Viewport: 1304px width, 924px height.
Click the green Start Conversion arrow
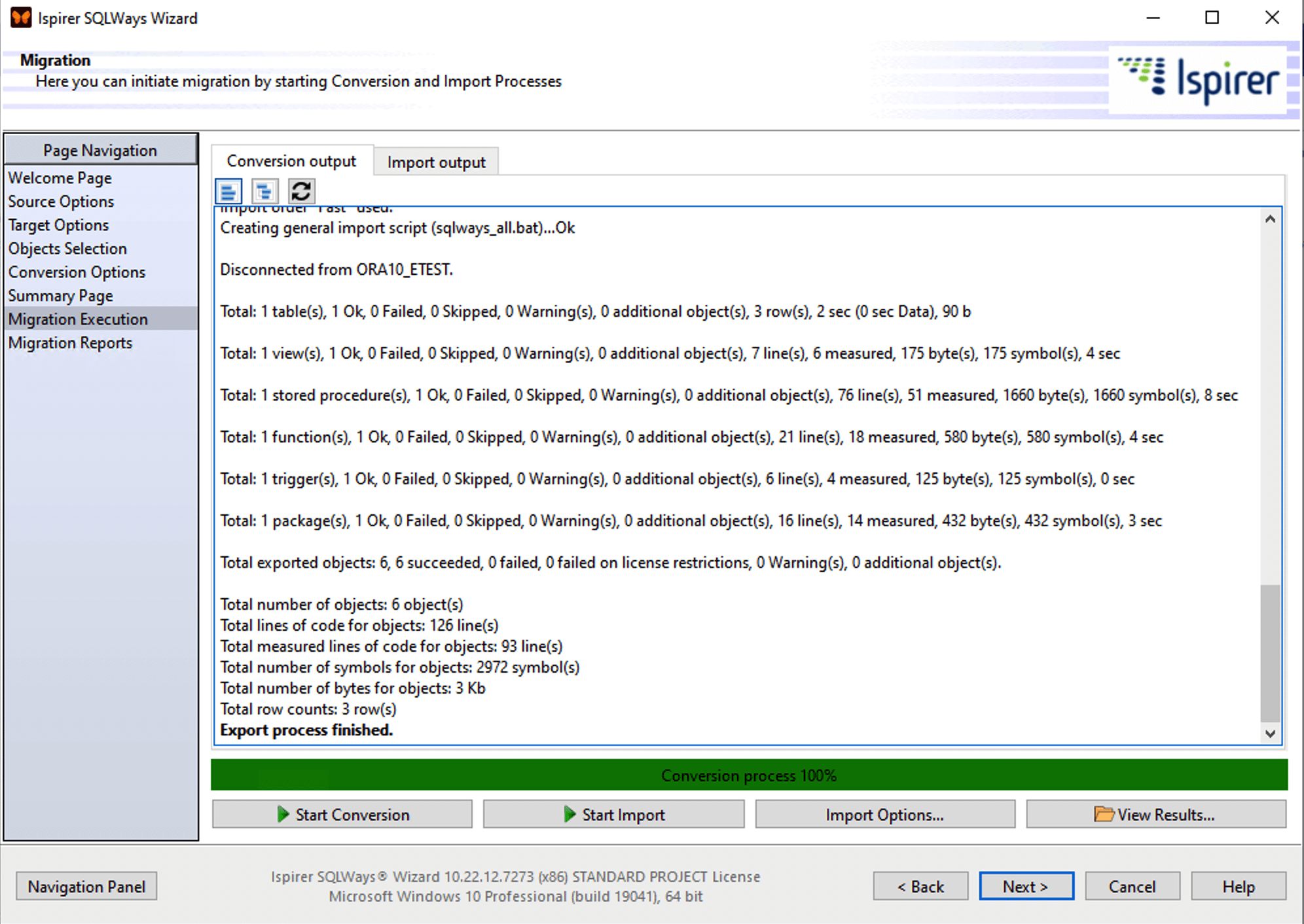pyautogui.click(x=283, y=814)
